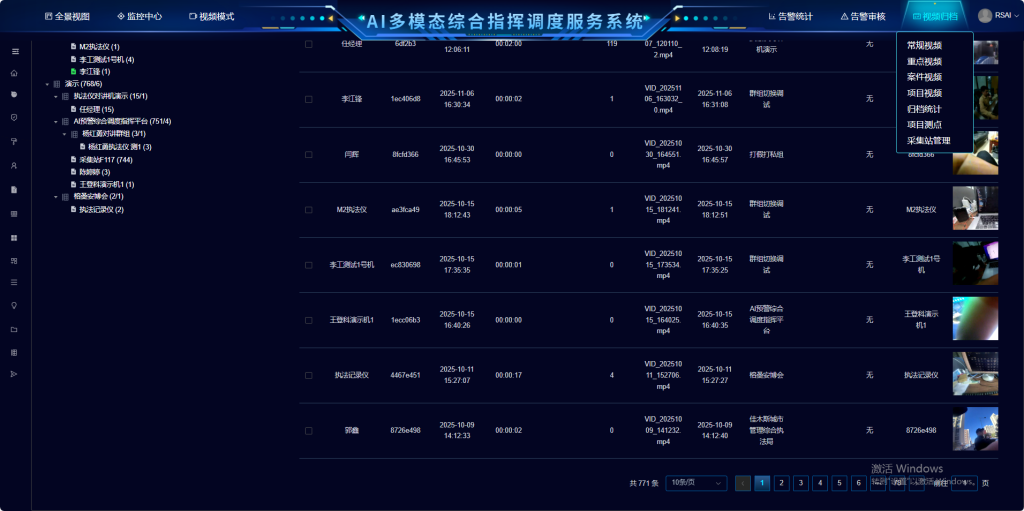The height and width of the screenshot is (511, 1024).
Task: Open the 监控中心 navigation tab
Action: click(139, 17)
